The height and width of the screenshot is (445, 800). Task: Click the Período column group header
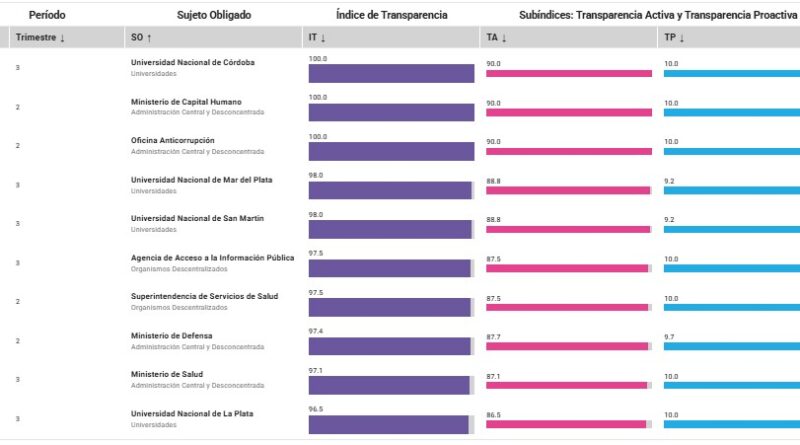point(46,15)
